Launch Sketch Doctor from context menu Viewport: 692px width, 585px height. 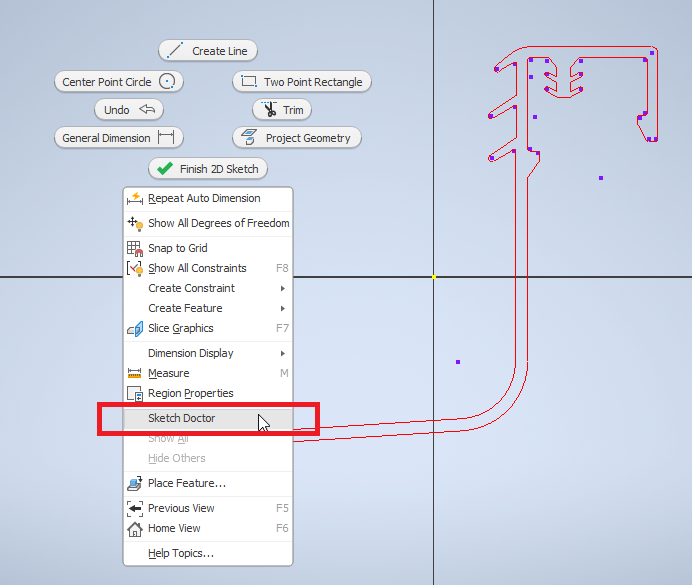208,418
